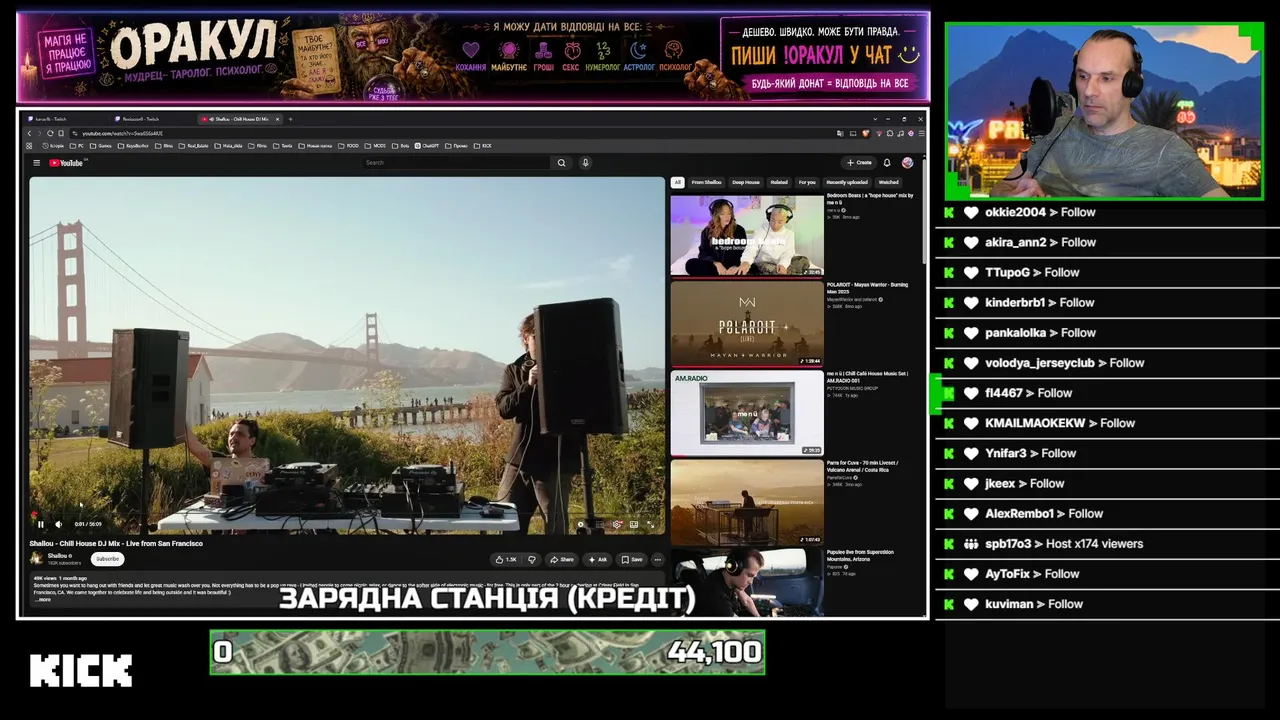Expand the description with ...more
This screenshot has height=720, width=1280.
point(43,600)
